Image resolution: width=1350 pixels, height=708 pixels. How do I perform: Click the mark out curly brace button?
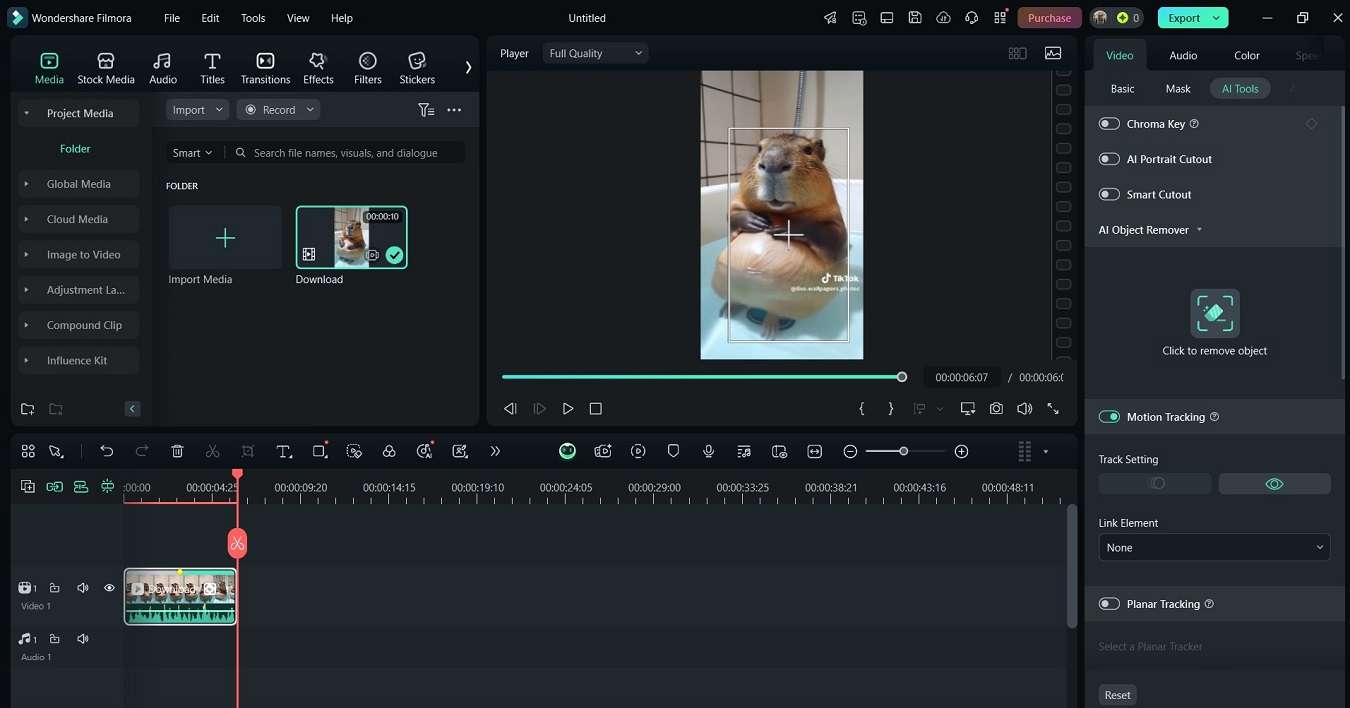click(891, 409)
